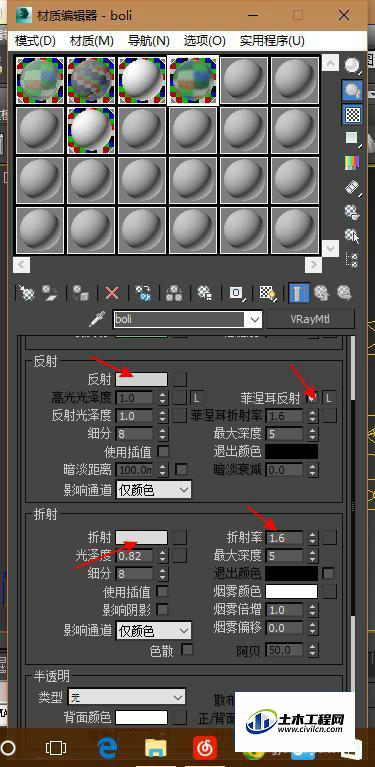Click the Put to Library icon
The image size is (375, 767).
(x=204, y=293)
